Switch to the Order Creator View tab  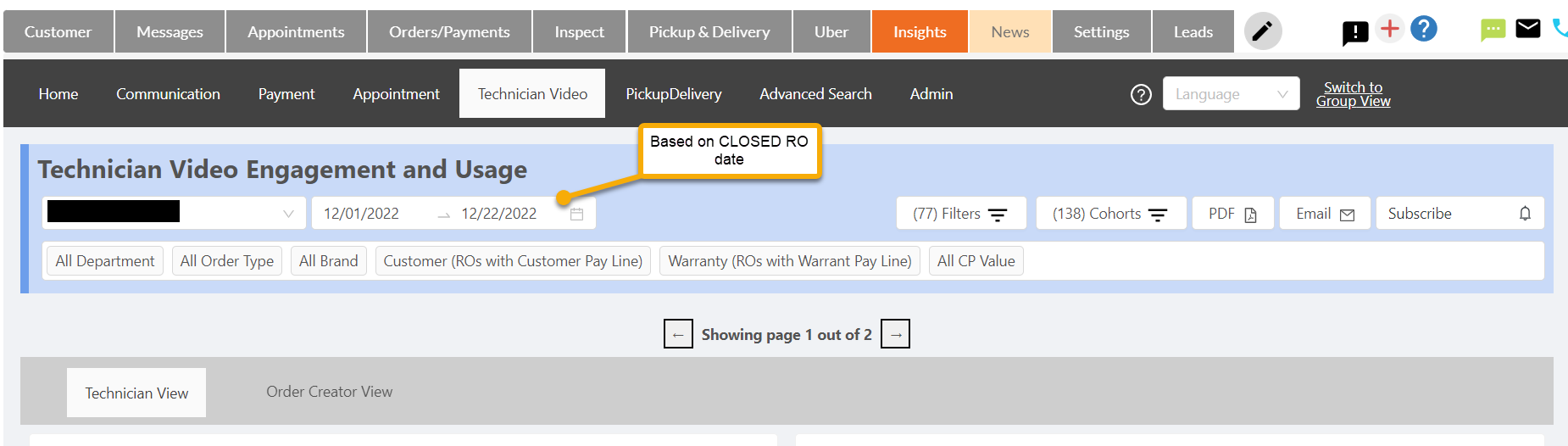329,392
